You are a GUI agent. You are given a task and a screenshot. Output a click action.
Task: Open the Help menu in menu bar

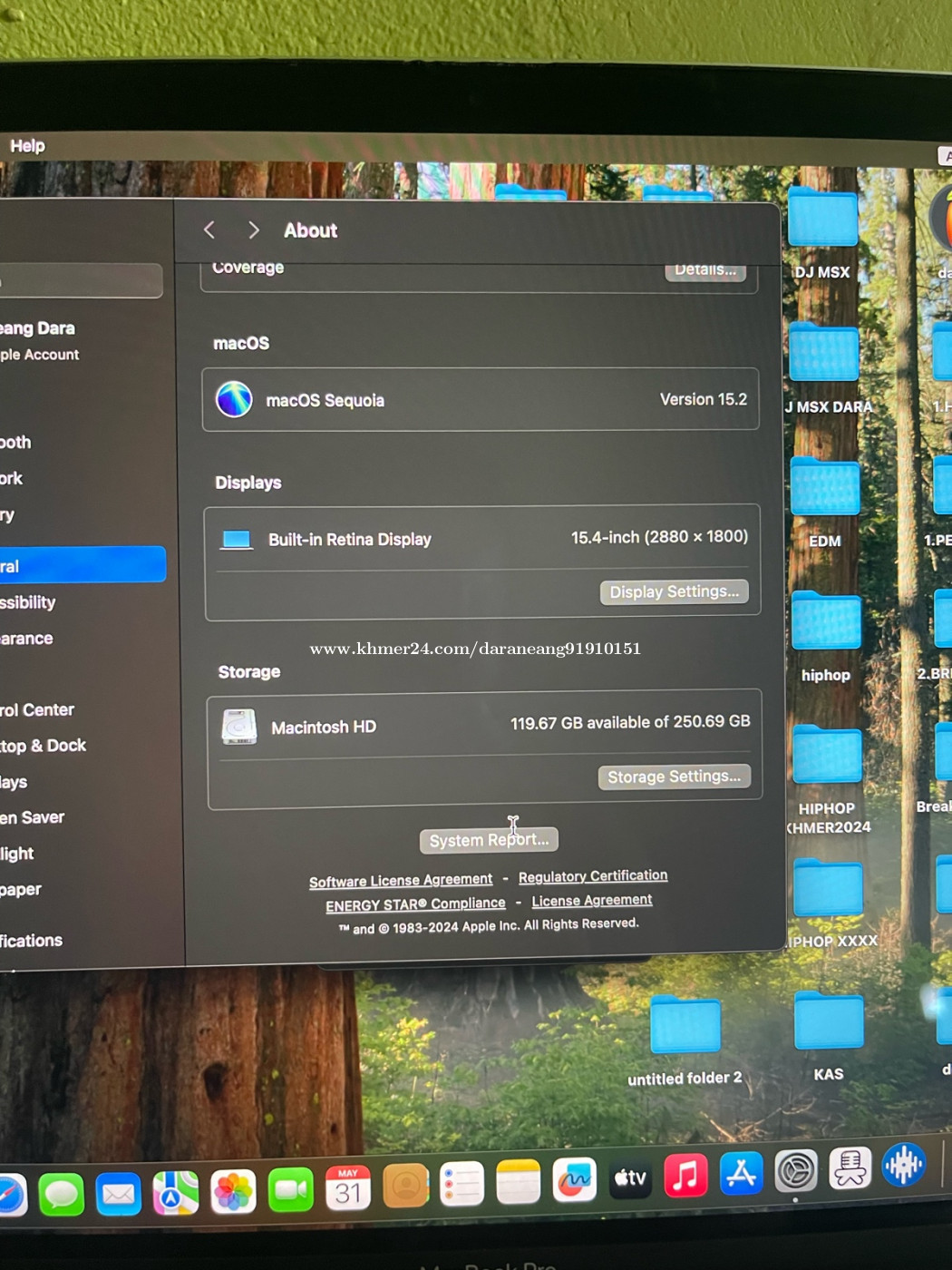(27, 145)
